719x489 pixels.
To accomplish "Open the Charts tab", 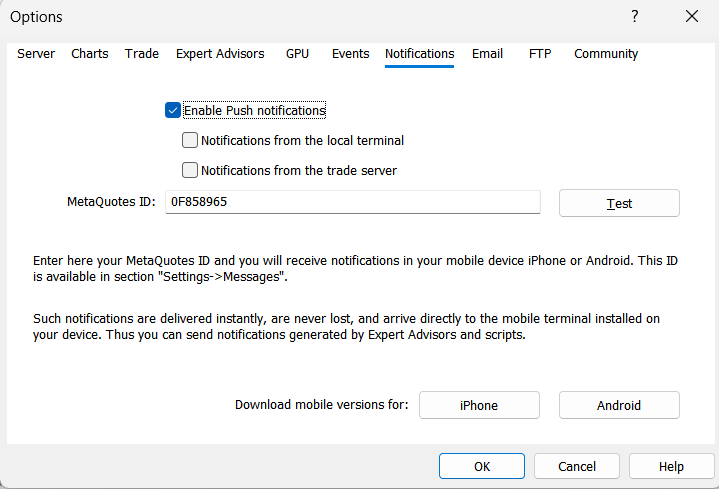I will (x=90, y=54).
